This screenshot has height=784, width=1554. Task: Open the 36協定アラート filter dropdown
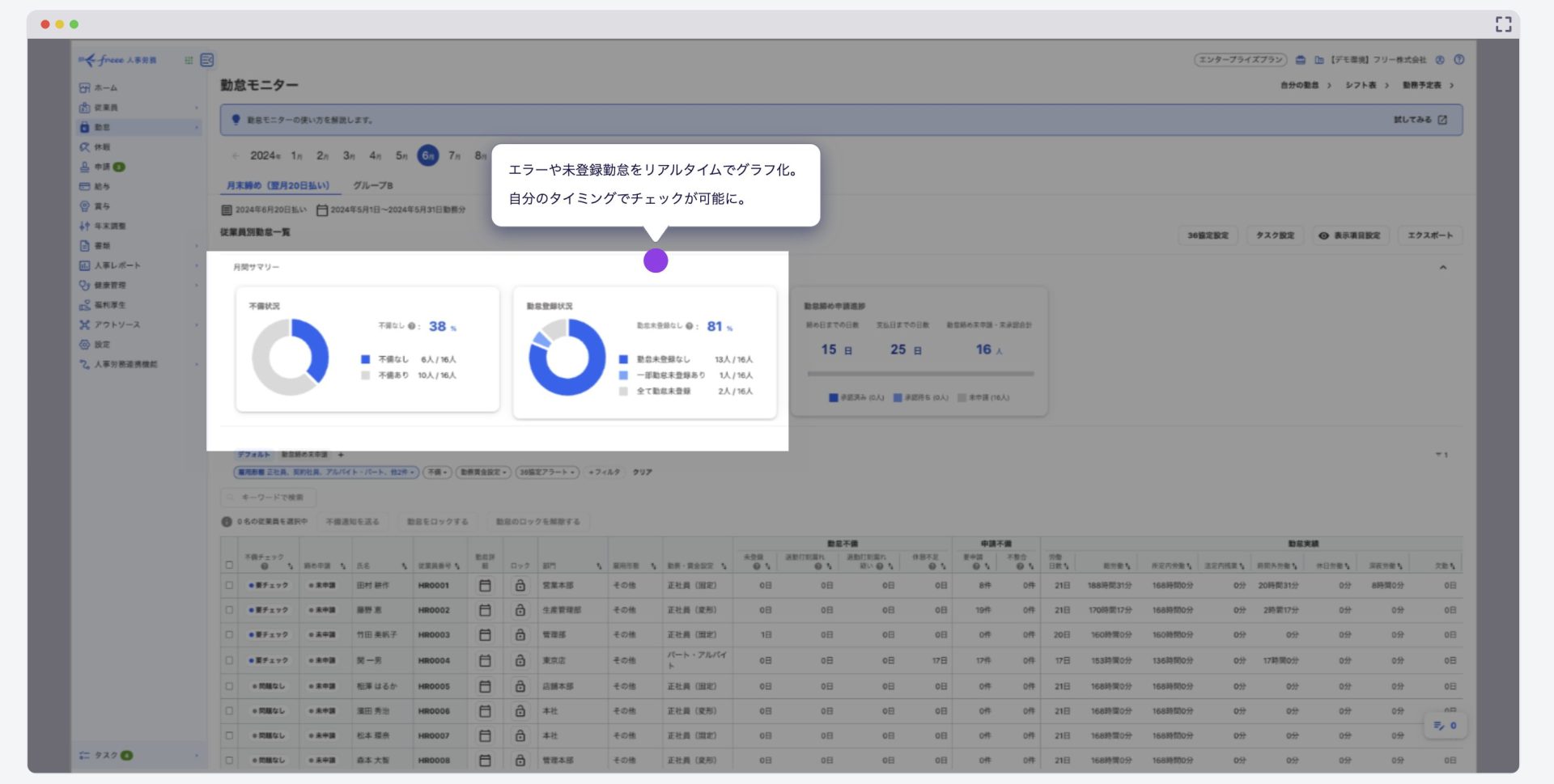[547, 473]
